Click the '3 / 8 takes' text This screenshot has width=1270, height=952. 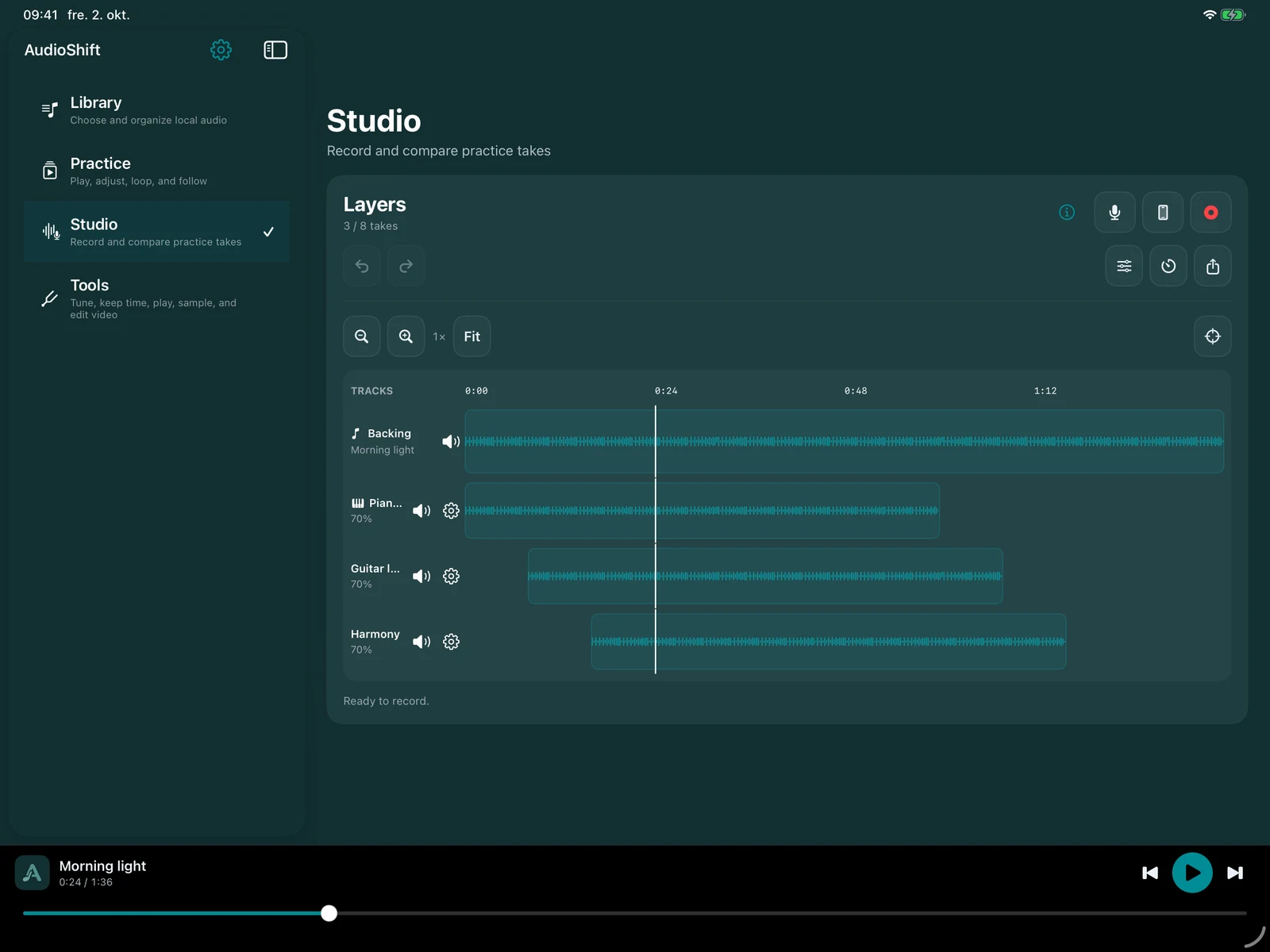pos(371,226)
